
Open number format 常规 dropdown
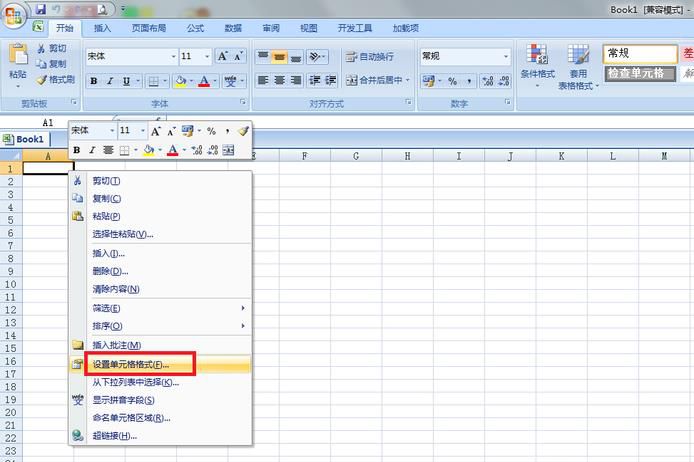tap(506, 57)
